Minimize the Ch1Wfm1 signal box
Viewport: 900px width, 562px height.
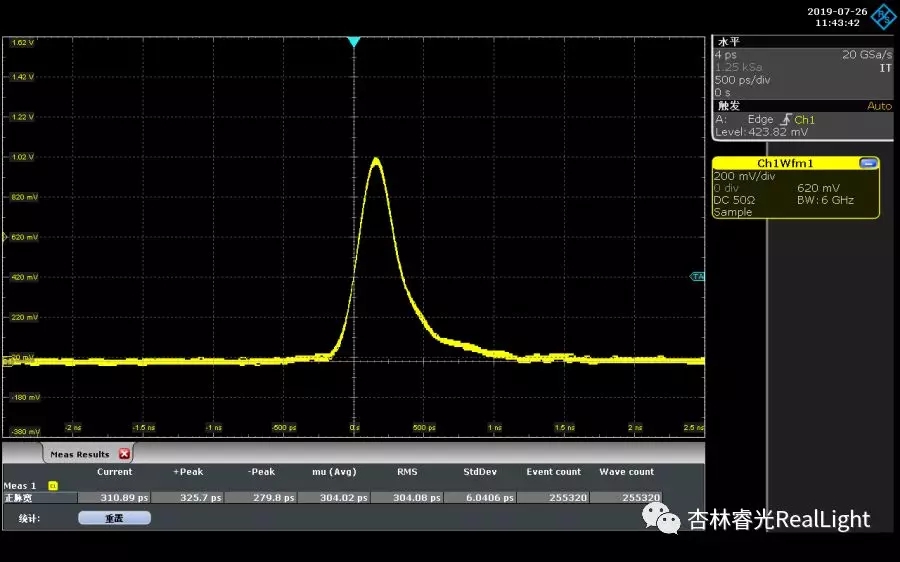pos(868,163)
